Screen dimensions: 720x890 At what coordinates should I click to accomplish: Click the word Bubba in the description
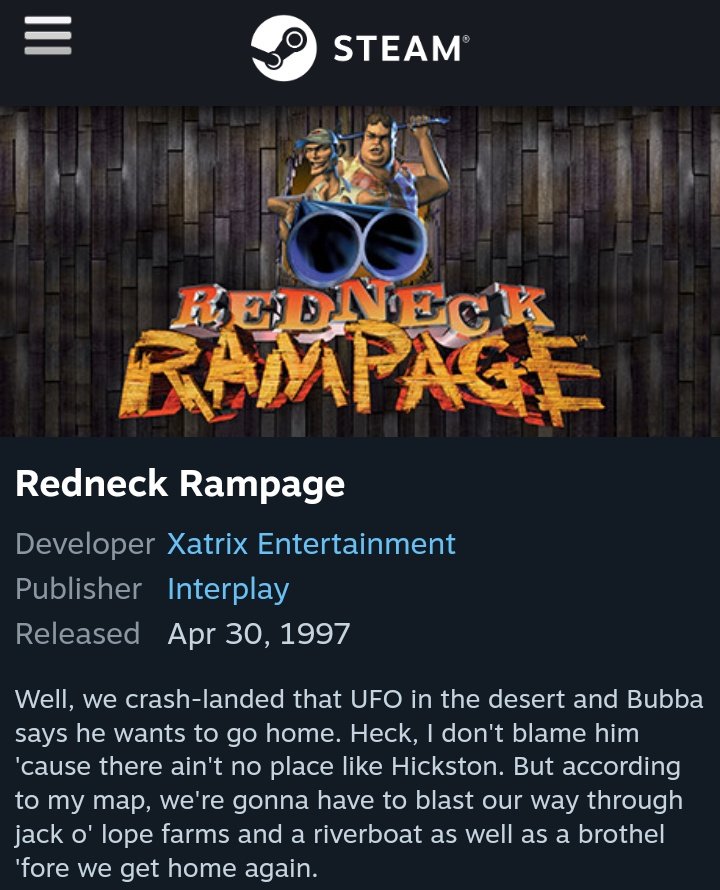click(665, 699)
